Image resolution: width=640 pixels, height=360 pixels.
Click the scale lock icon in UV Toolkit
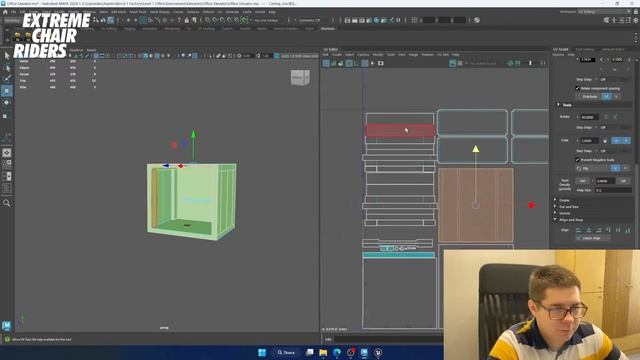pos(605,140)
